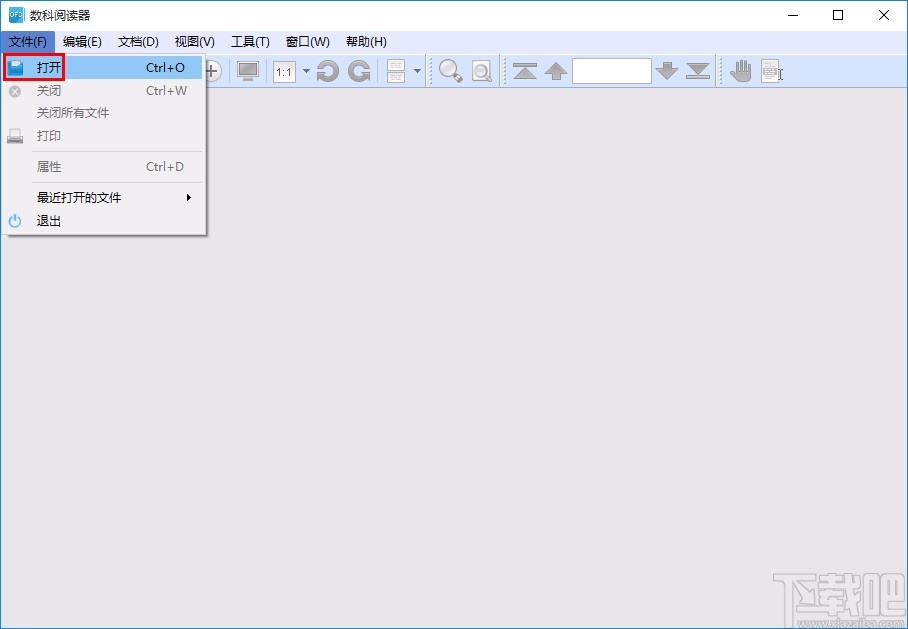Open the page layout dropdown arrow
The image size is (908, 629).
click(417, 72)
